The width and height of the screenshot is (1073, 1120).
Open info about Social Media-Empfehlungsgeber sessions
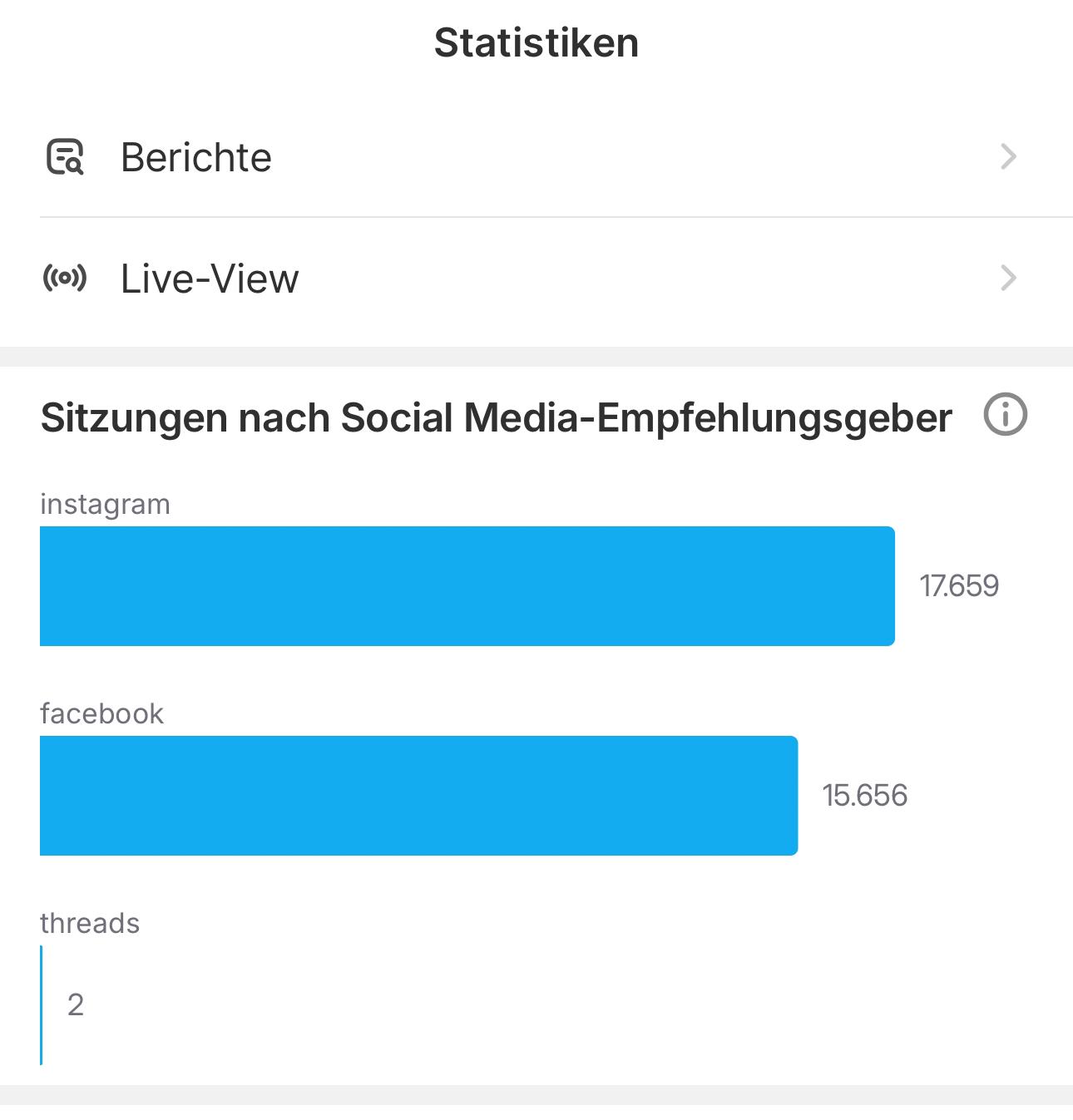pyautogui.click(x=1005, y=415)
